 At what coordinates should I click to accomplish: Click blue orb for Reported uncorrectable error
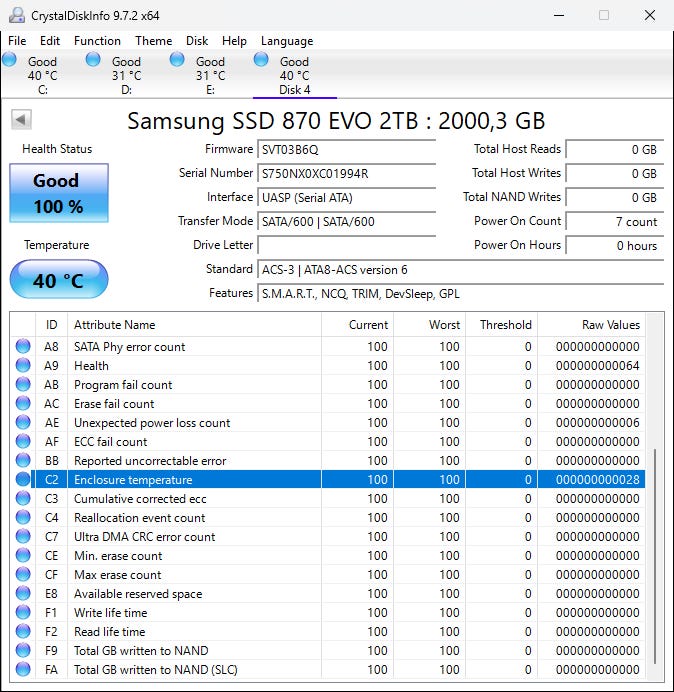23,460
